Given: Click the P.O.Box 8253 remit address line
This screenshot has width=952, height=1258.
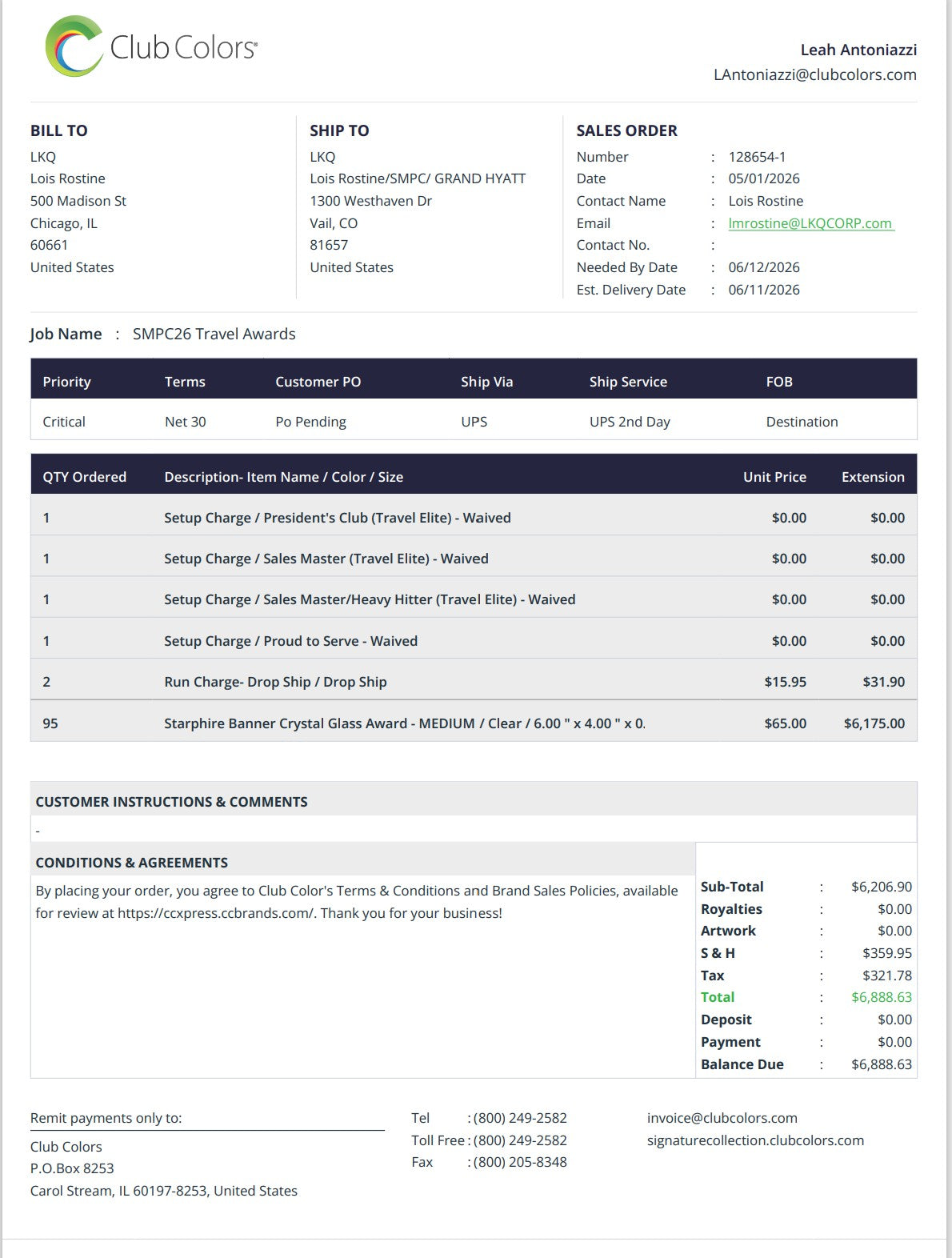Looking at the screenshot, I should tap(72, 1168).
